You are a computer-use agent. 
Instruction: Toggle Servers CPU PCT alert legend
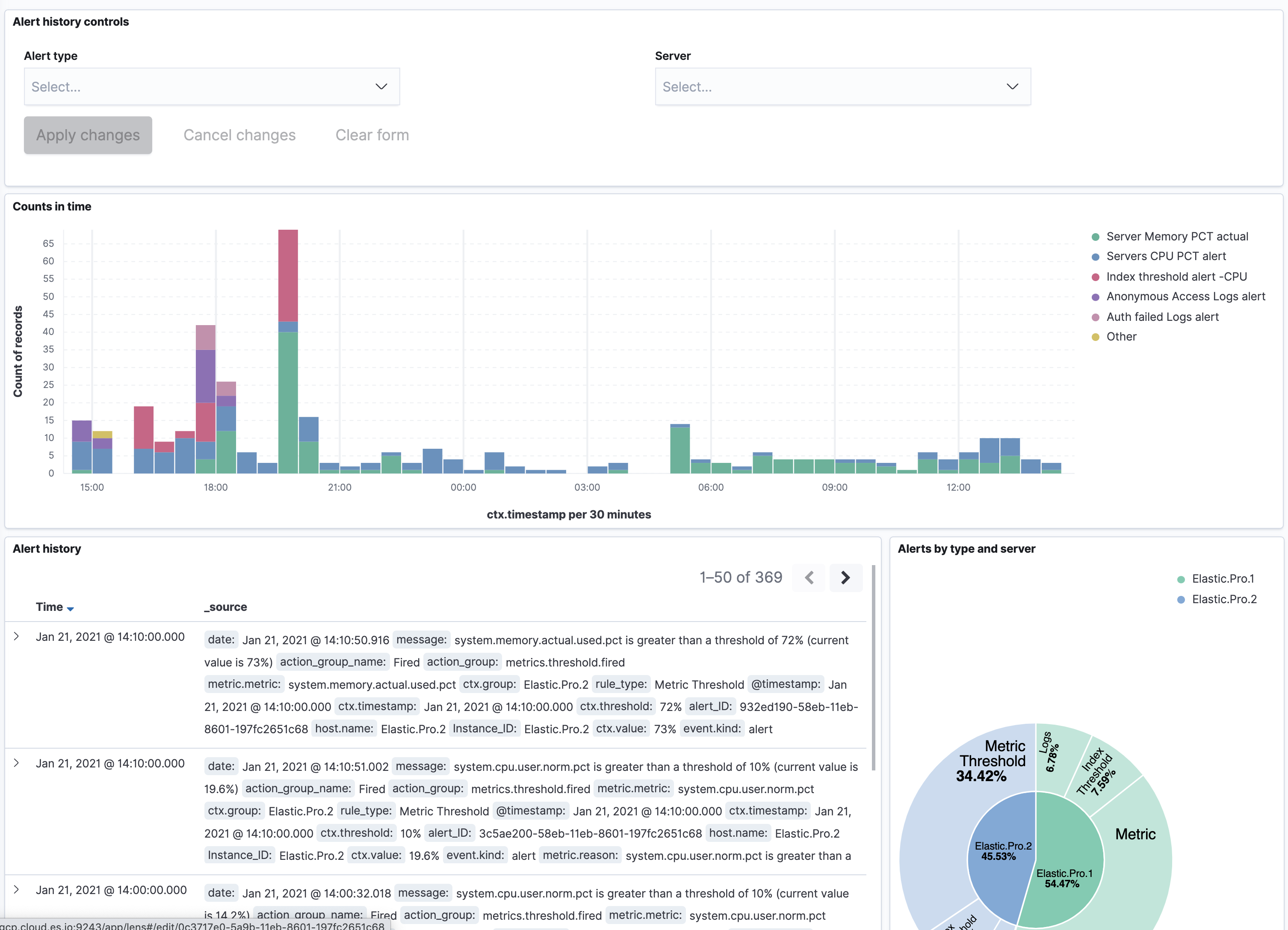[x=1165, y=256]
